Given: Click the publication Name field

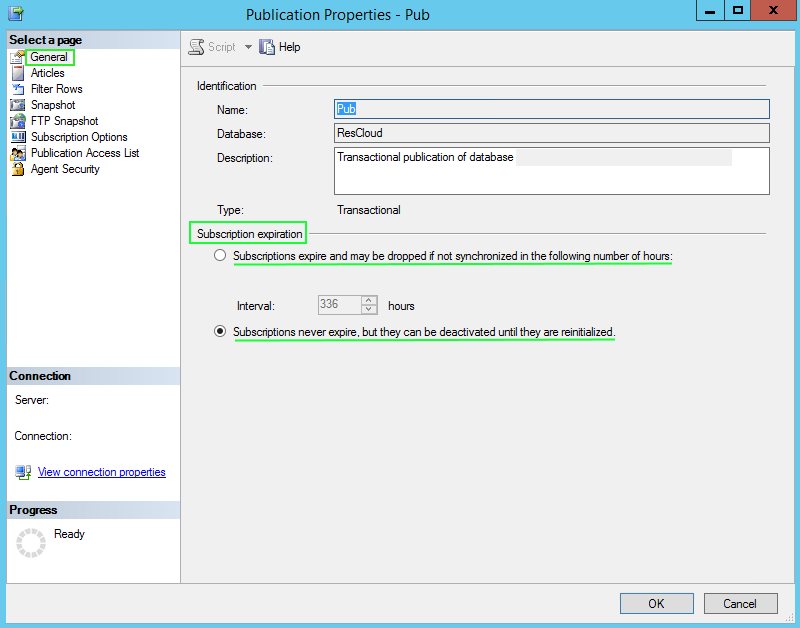Looking at the screenshot, I should [552, 109].
